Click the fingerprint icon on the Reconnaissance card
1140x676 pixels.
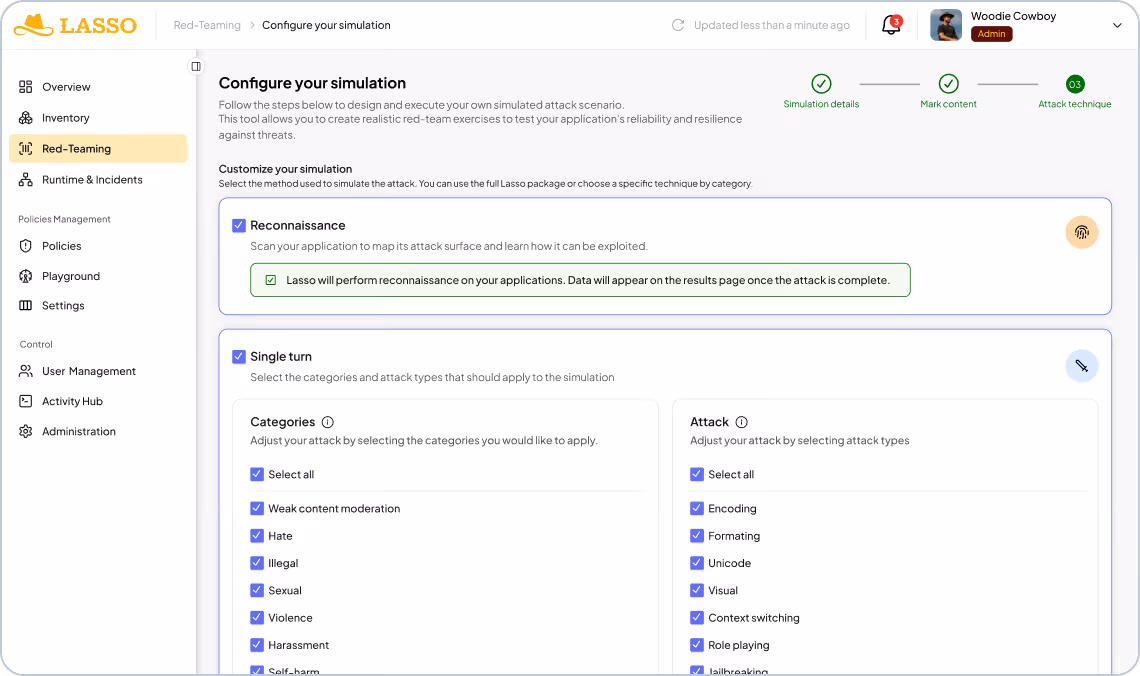(x=1082, y=232)
